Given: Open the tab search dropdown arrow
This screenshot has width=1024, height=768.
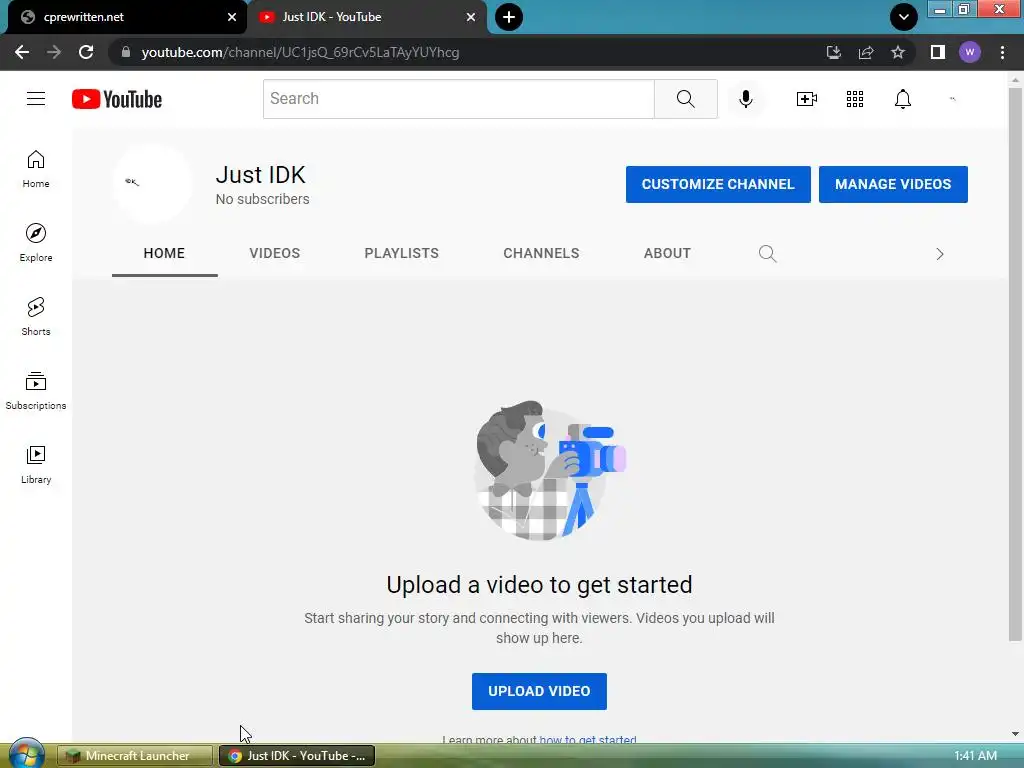Looking at the screenshot, I should point(904,17).
